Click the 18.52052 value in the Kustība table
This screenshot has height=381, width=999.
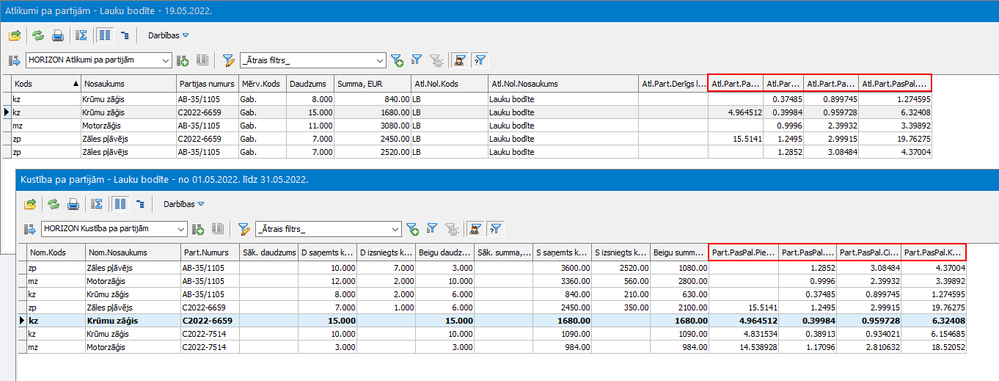934,347
